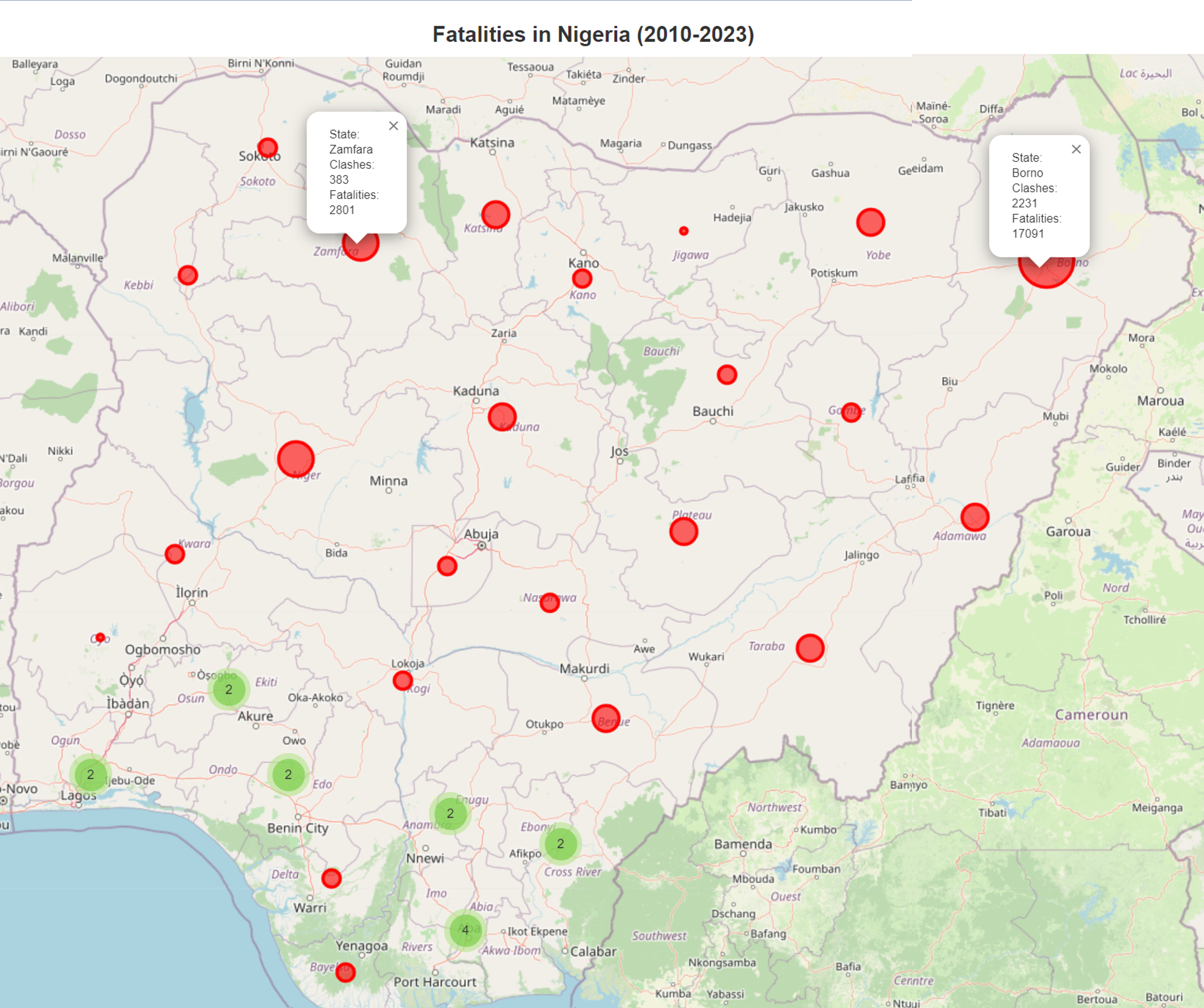Click the Adamawa red circle marker
Viewport: 1204px width, 1008px height.
974,518
